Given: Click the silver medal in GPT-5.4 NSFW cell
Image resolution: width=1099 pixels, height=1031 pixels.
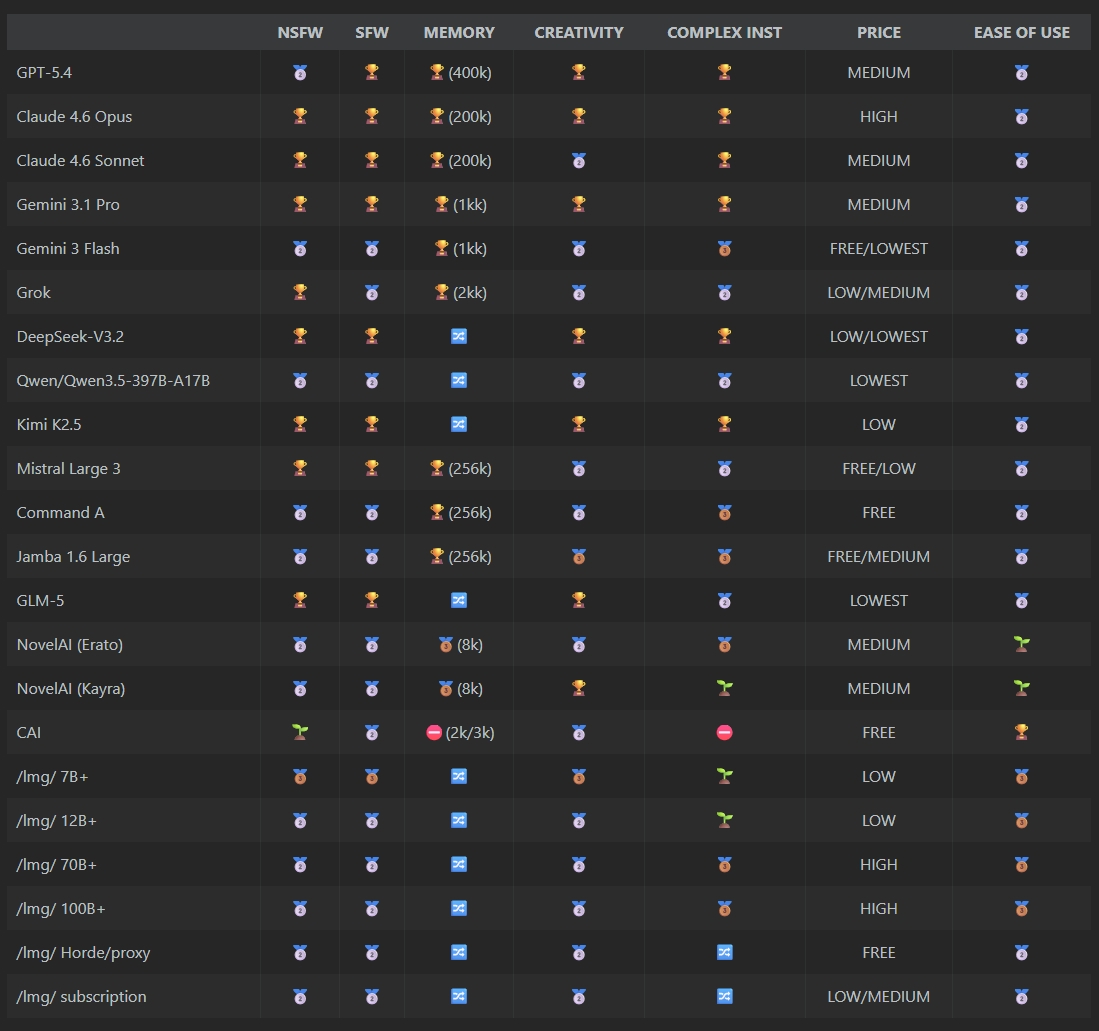Looking at the screenshot, I should tap(300, 72).
